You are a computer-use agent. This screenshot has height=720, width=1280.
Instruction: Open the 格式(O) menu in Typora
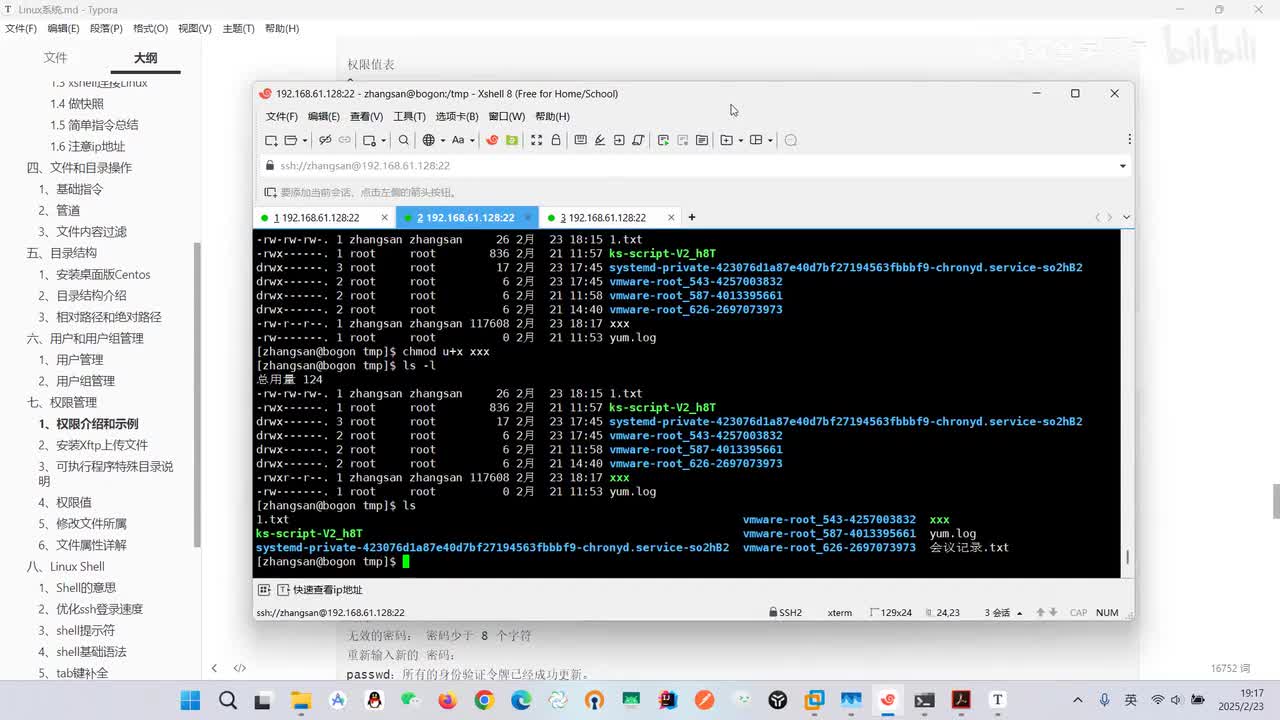pos(150,29)
